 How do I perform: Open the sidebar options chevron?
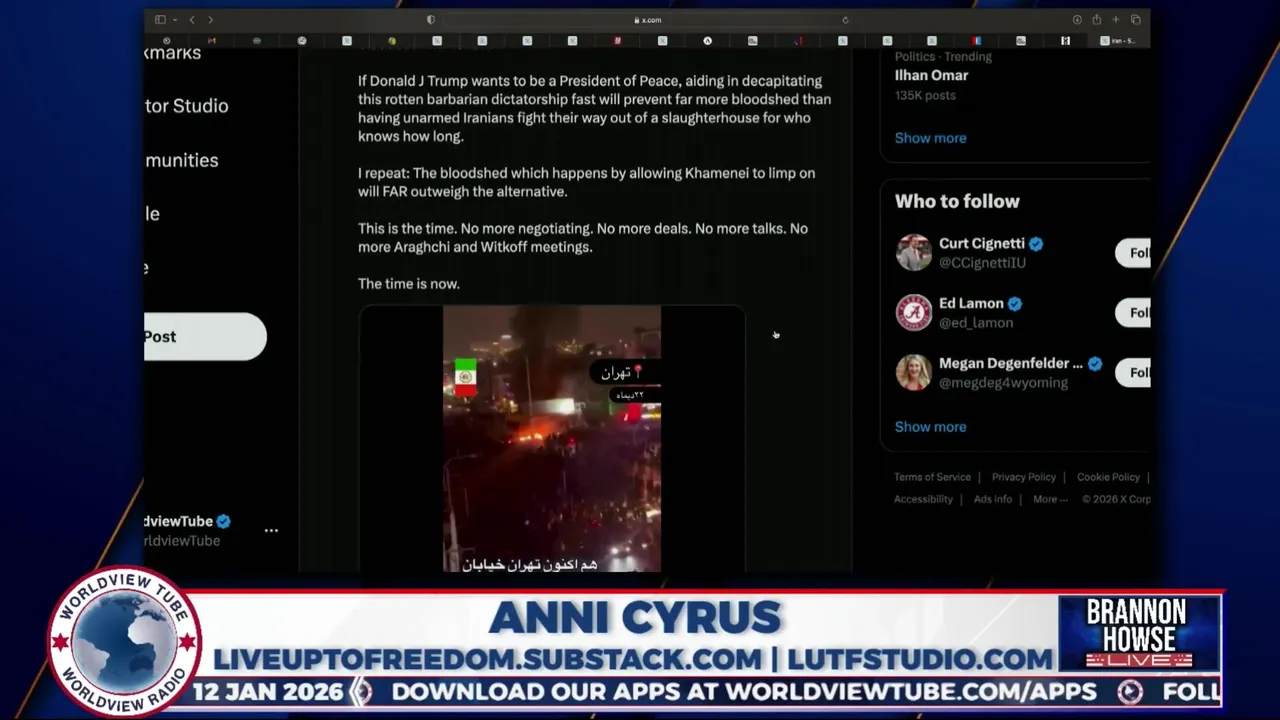(174, 20)
